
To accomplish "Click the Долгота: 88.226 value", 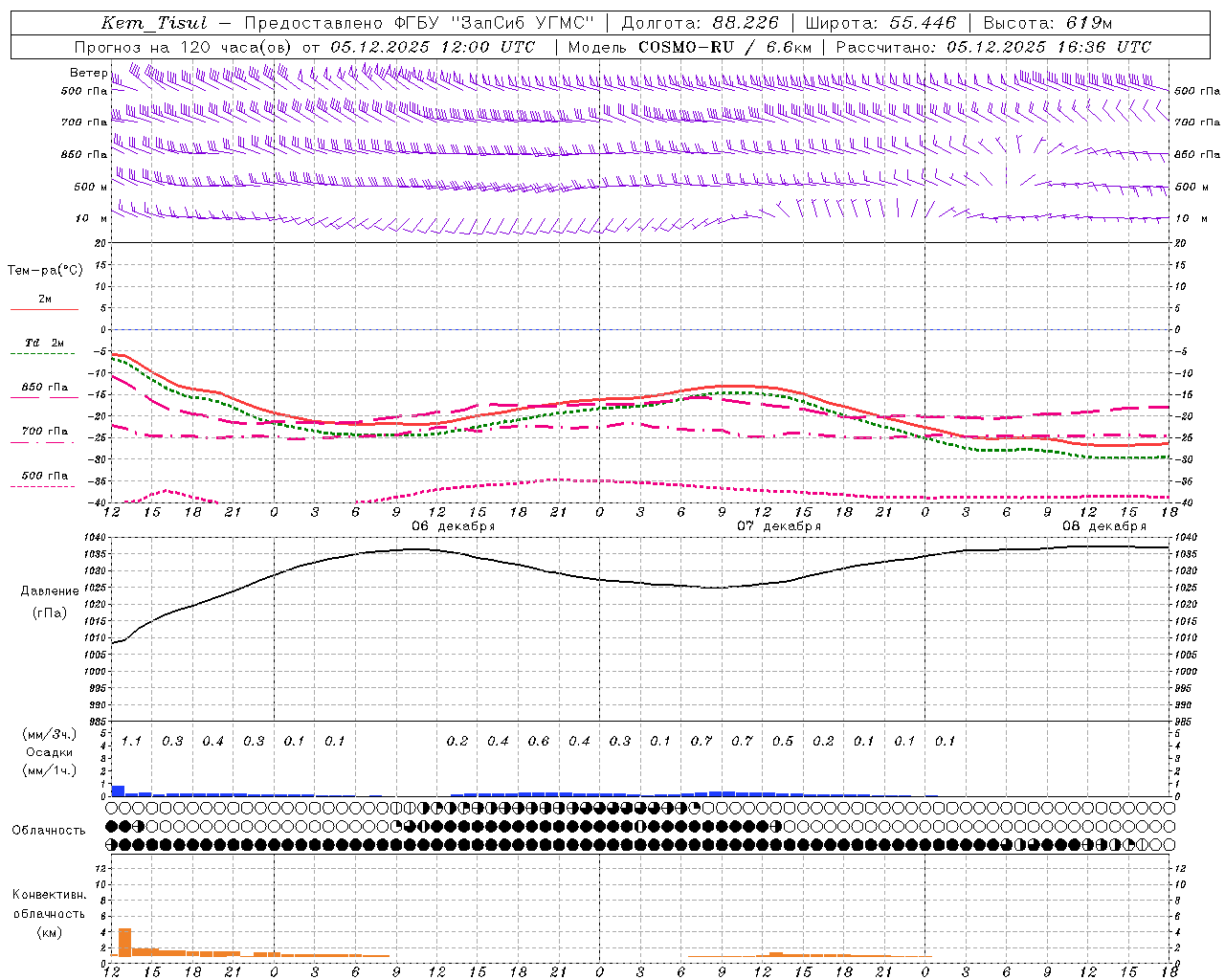I will point(701,23).
